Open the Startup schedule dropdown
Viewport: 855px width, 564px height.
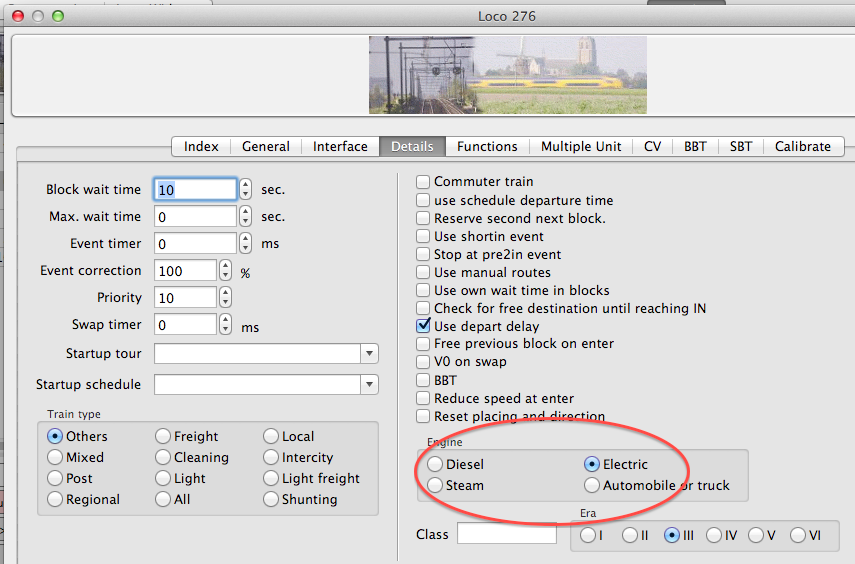coord(266,385)
